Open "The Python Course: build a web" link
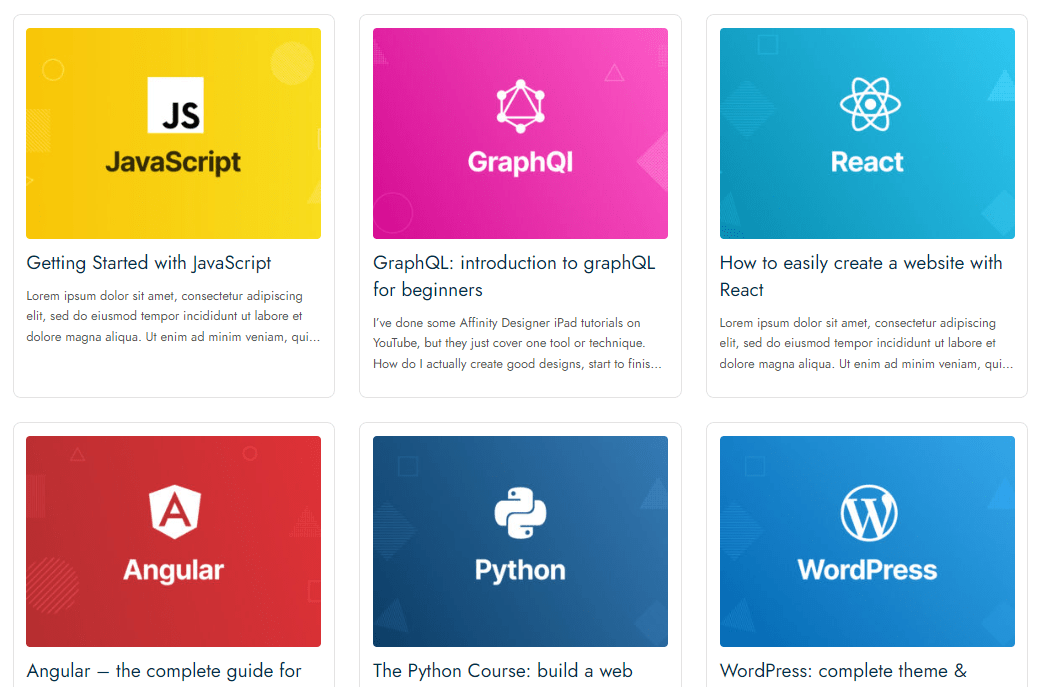Image resolution: width=1040 pixels, height=687 pixels. (502, 671)
